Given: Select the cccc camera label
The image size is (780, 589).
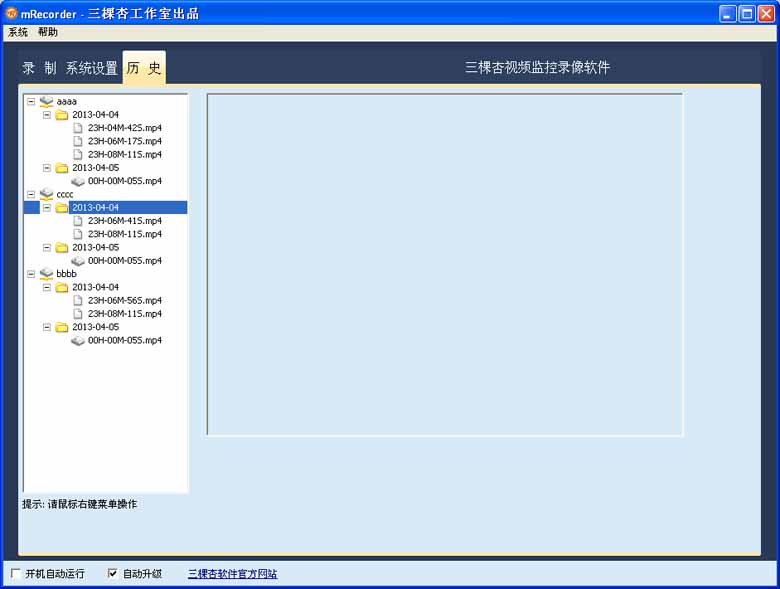Looking at the screenshot, I should [65, 194].
